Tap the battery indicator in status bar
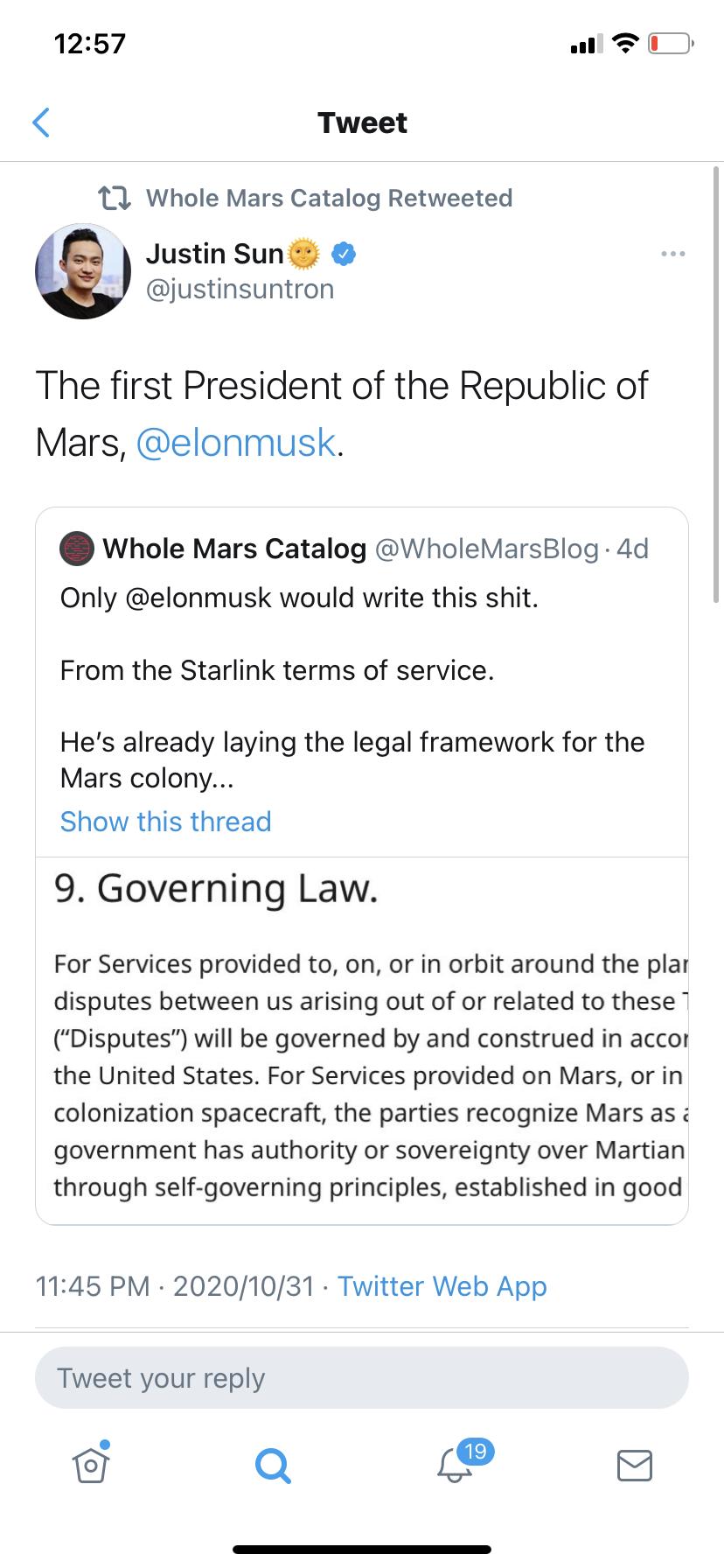 point(671,44)
